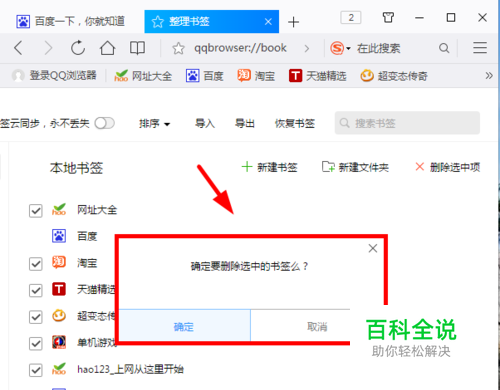Click Baidu paw icon in bookmark list
The height and width of the screenshot is (390, 500).
coord(59,236)
